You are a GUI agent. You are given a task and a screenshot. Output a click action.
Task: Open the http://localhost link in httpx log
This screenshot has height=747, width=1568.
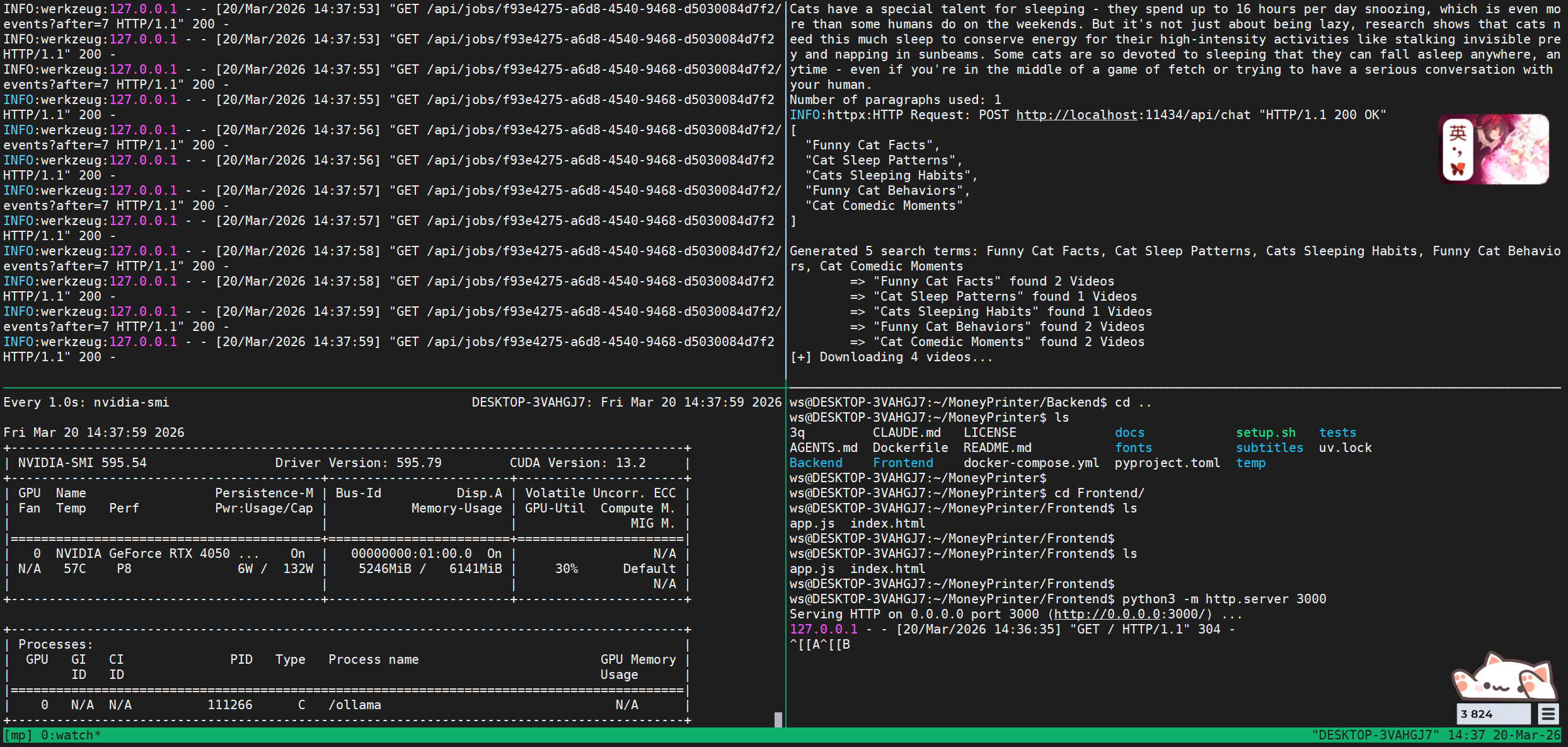[x=1076, y=115]
